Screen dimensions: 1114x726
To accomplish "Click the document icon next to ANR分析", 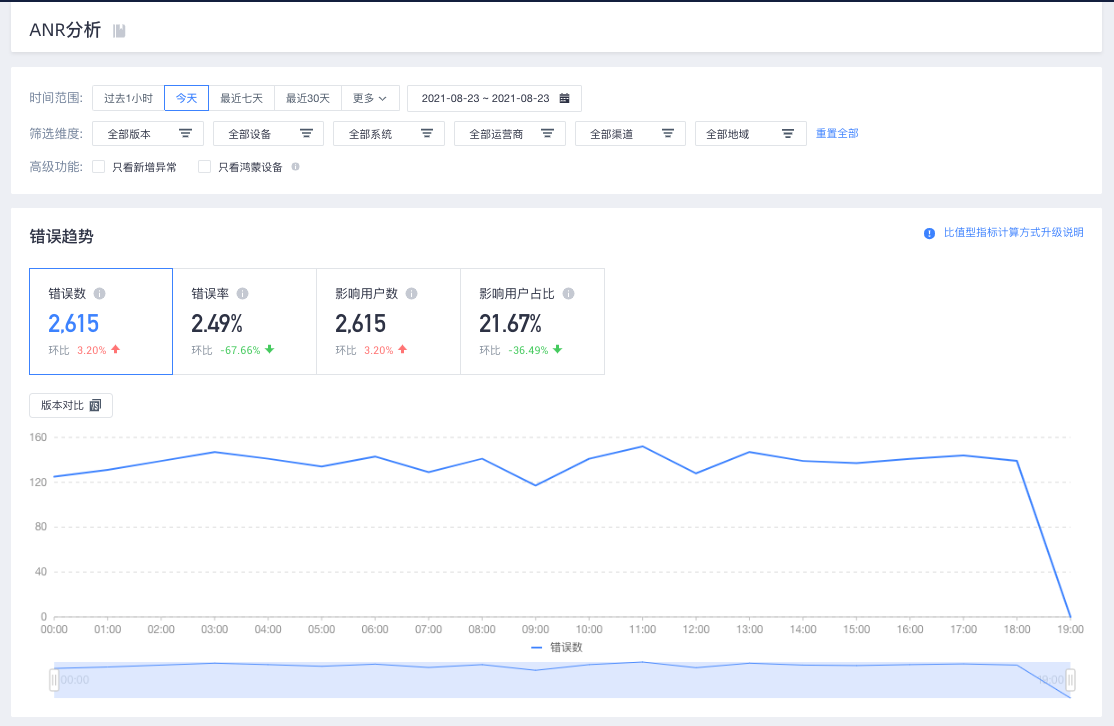I will pyautogui.click(x=119, y=31).
